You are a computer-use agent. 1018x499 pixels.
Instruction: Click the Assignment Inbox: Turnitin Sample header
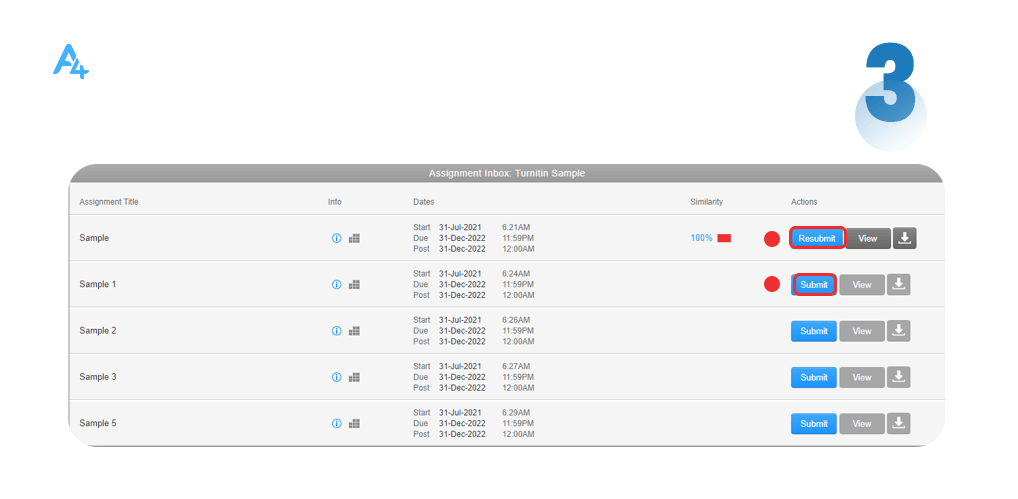[x=506, y=173]
